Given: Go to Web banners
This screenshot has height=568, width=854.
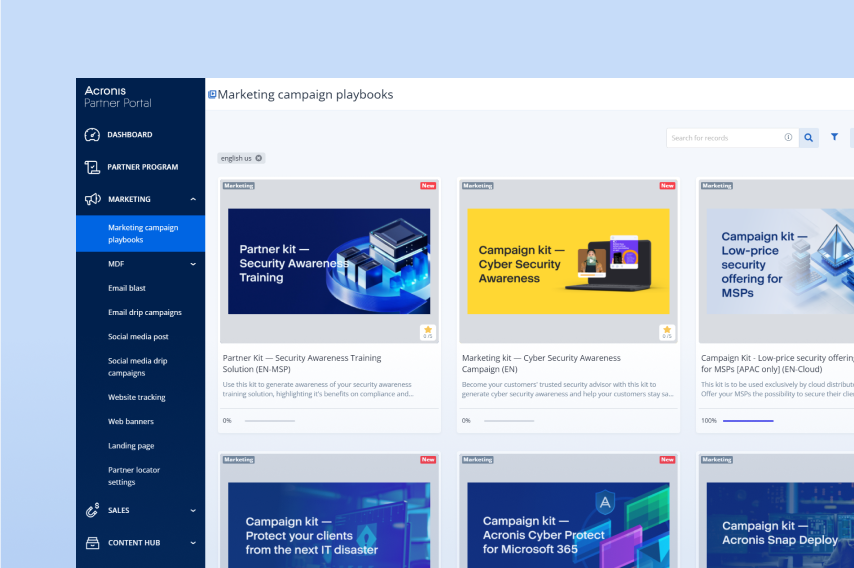Looking at the screenshot, I should (x=131, y=422).
